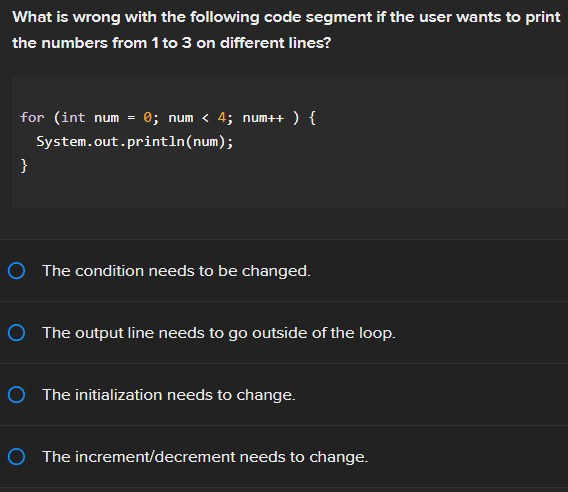Click the answer text 'The condition needs to be changed.'
The image size is (568, 492).
coord(176,271)
